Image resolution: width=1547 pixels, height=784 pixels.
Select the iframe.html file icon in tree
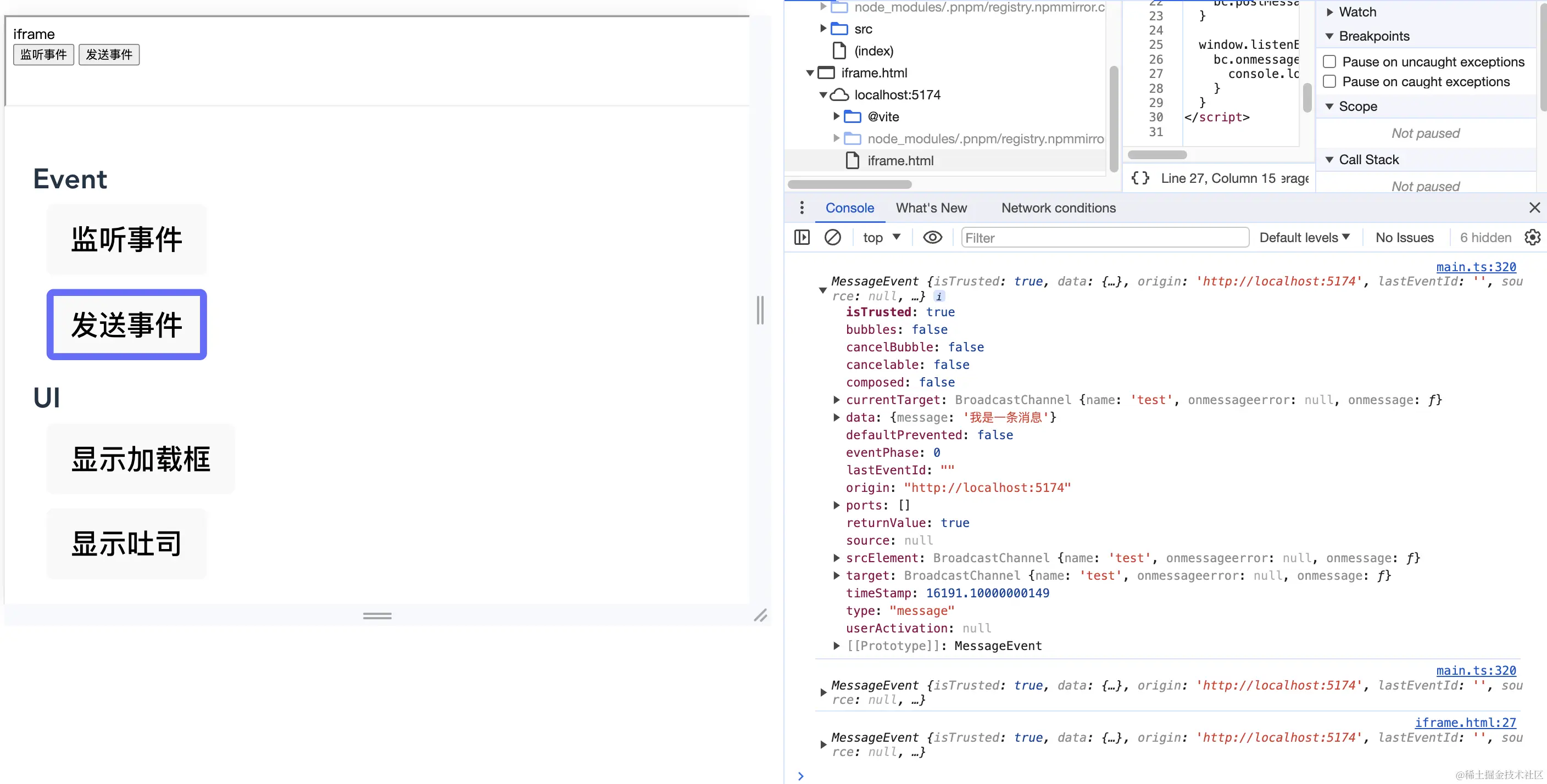pos(852,161)
